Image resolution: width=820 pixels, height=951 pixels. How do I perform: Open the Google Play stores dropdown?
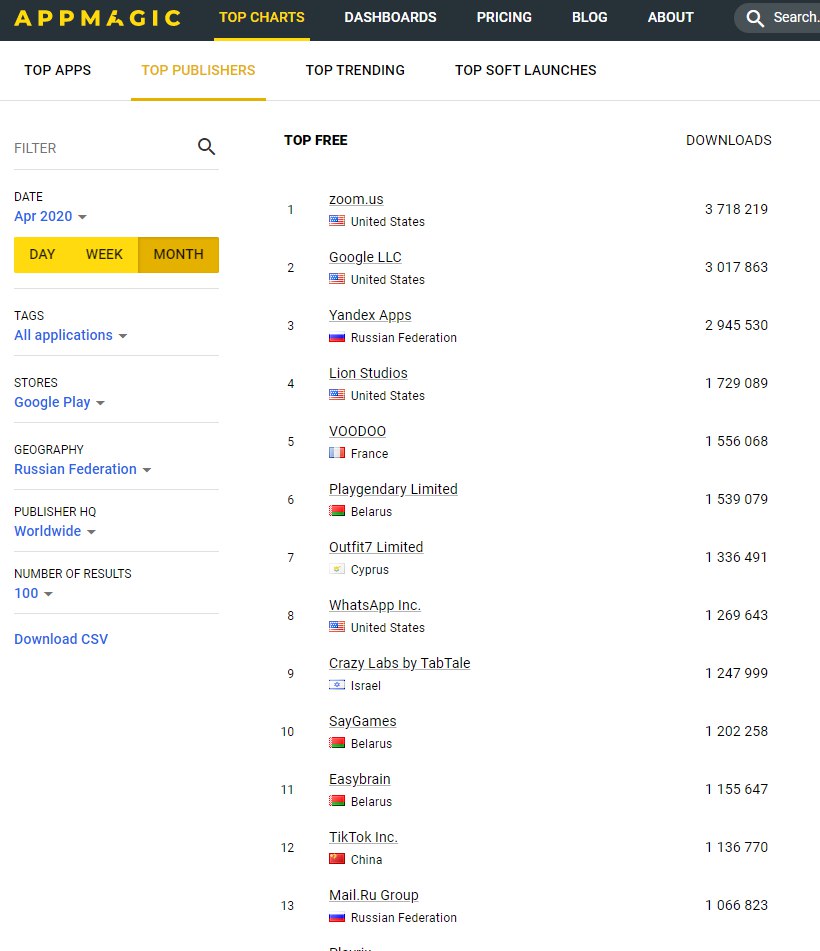pyautogui.click(x=59, y=402)
